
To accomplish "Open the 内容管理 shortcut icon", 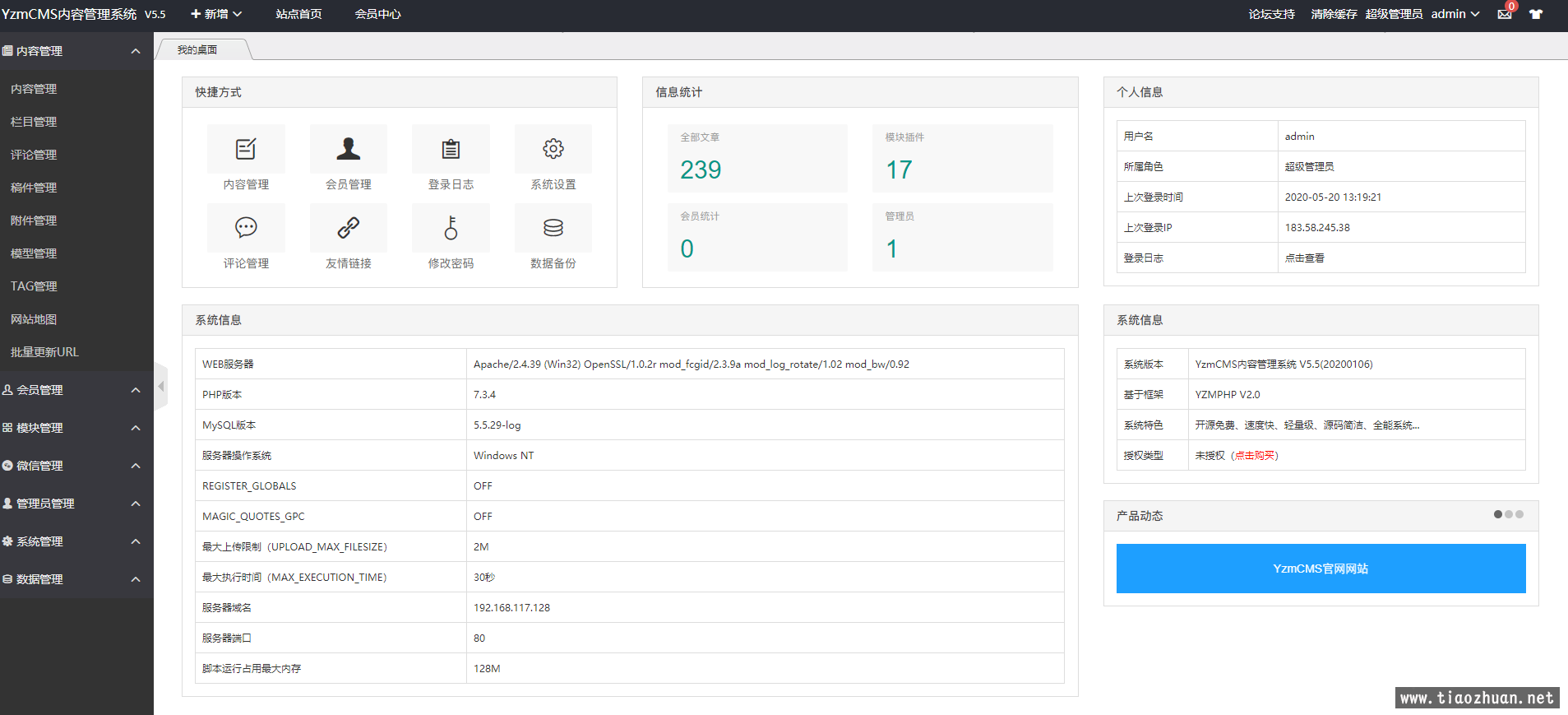I will [246, 149].
